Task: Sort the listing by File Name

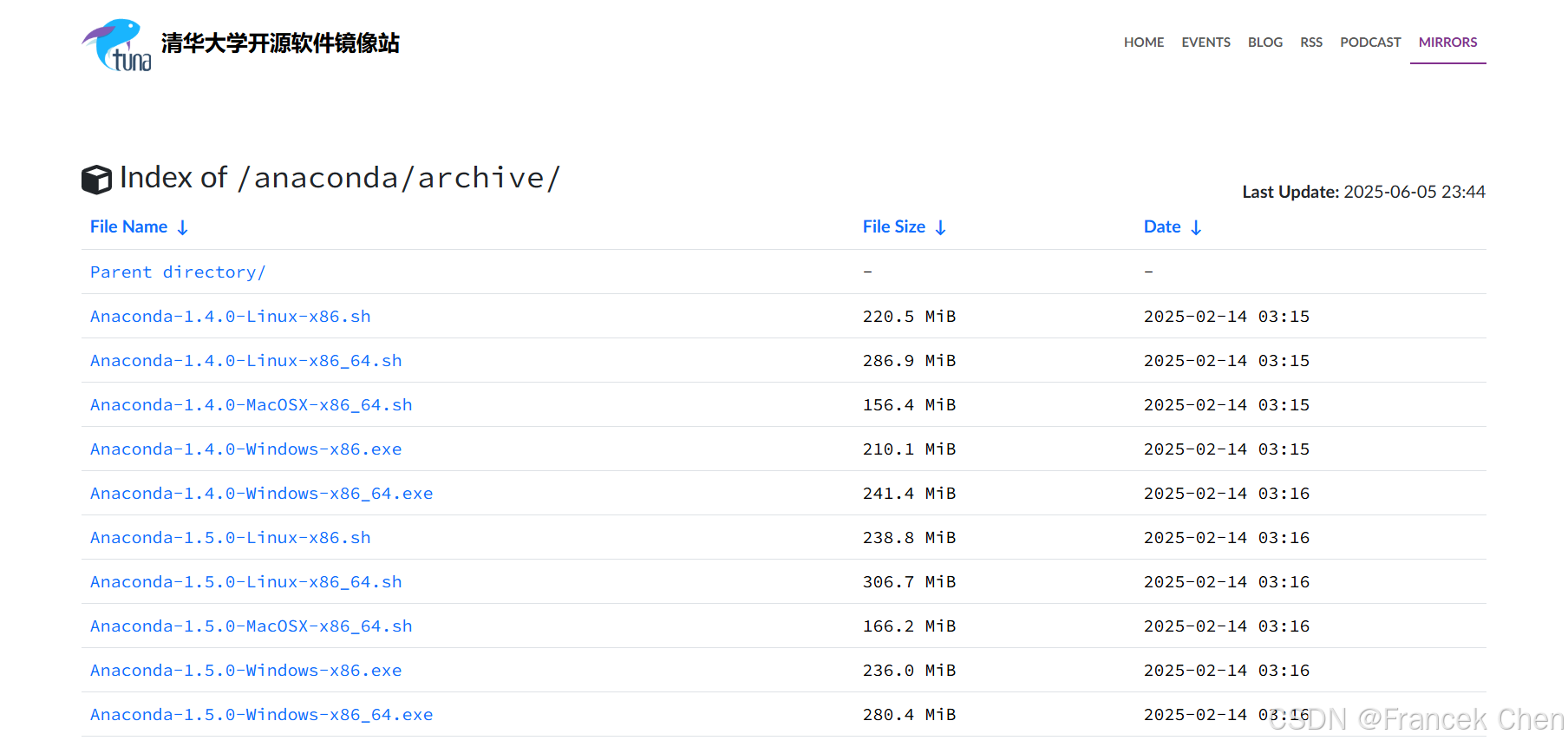Action: [129, 226]
